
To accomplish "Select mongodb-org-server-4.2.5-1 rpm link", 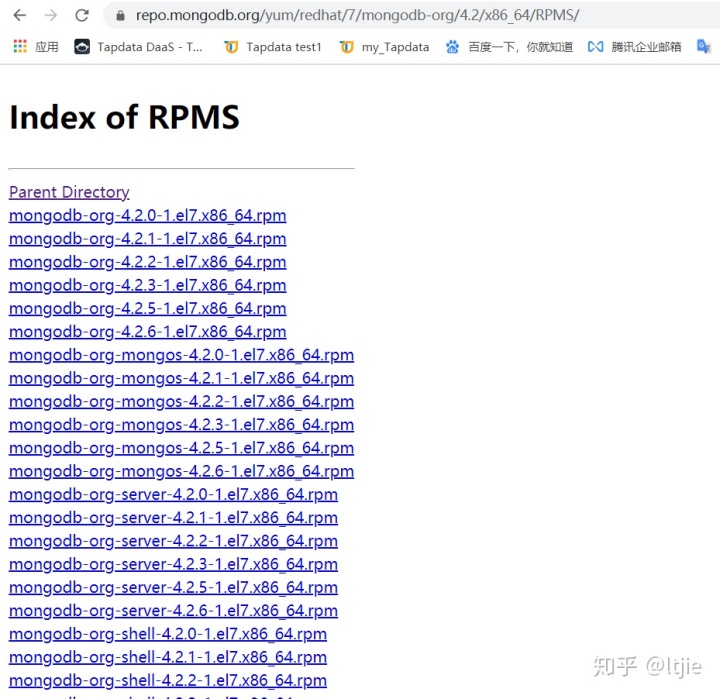I will coord(173,587).
